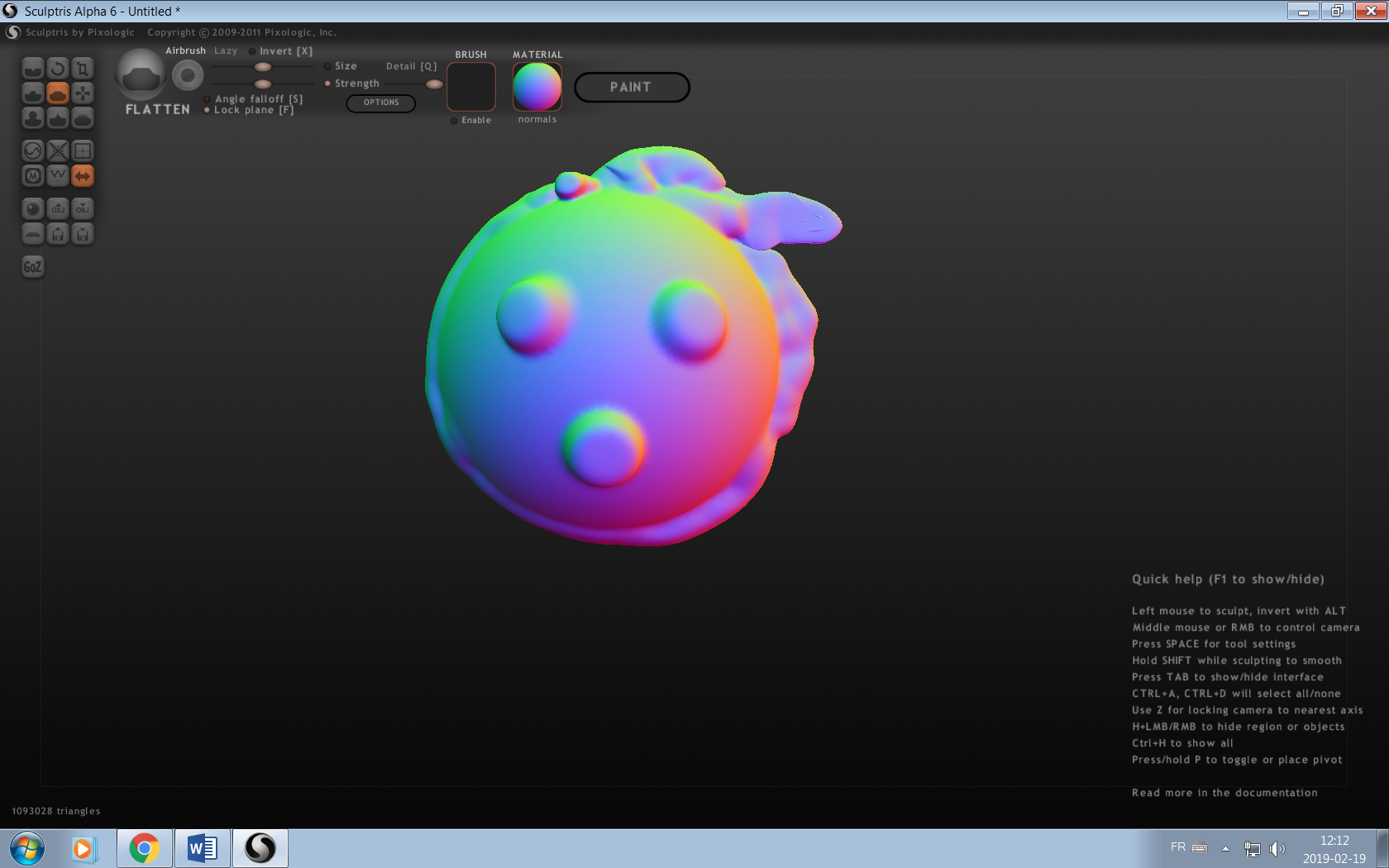Viewport: 1389px width, 868px height.
Task: Select the Crease sculpting tool
Action: coord(33,68)
